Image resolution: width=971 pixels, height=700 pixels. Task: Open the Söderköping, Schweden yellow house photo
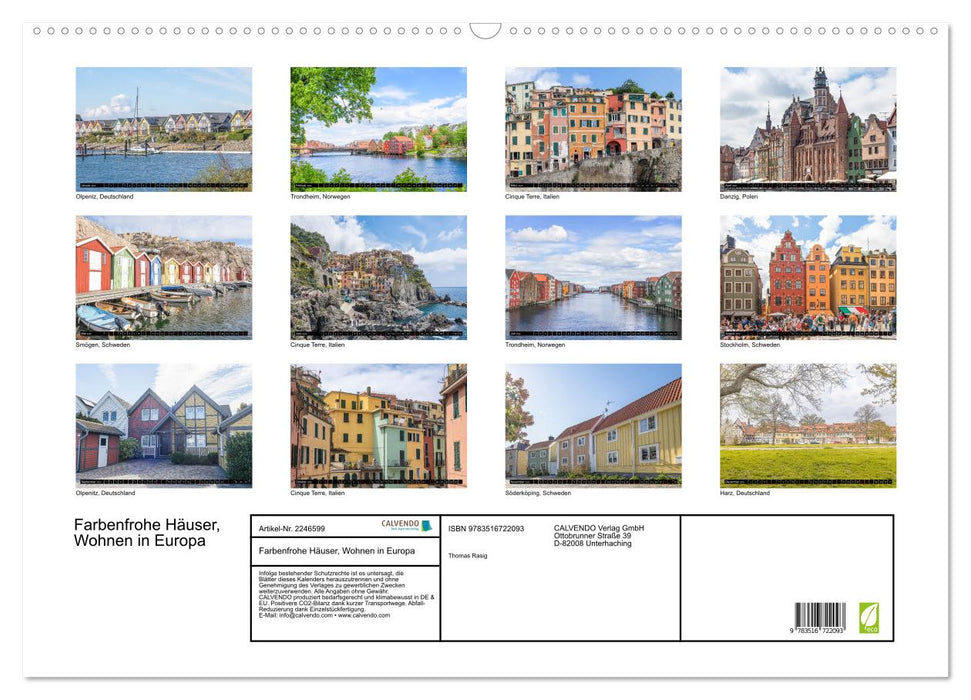593,425
